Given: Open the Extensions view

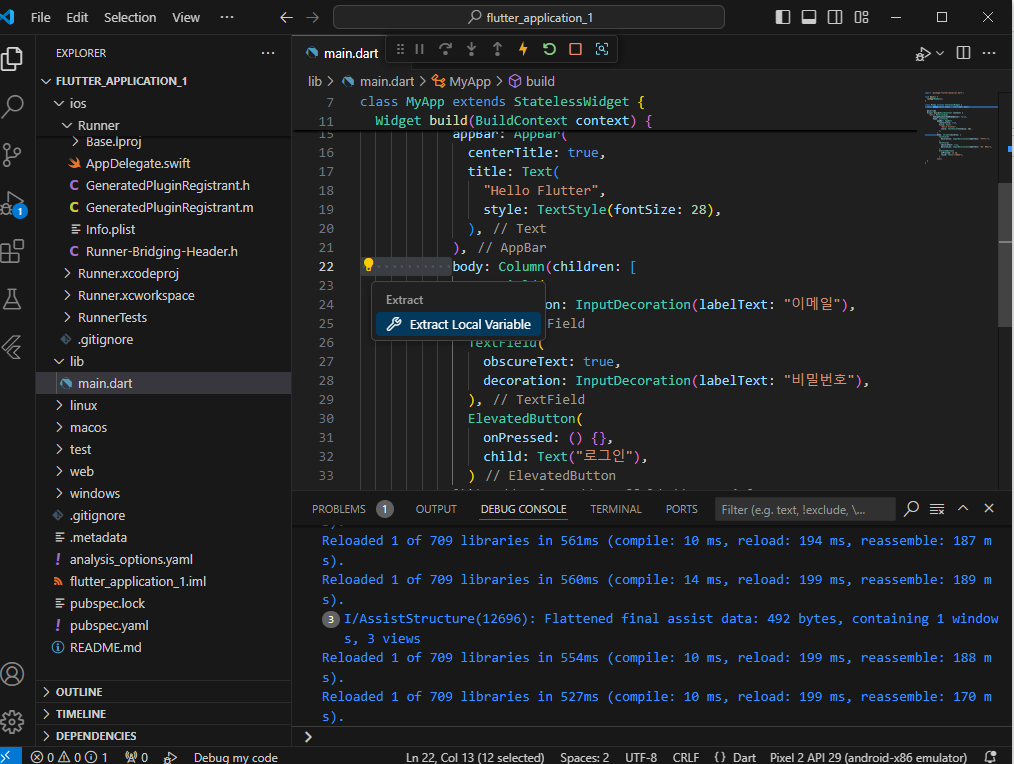Looking at the screenshot, I should 12,251.
